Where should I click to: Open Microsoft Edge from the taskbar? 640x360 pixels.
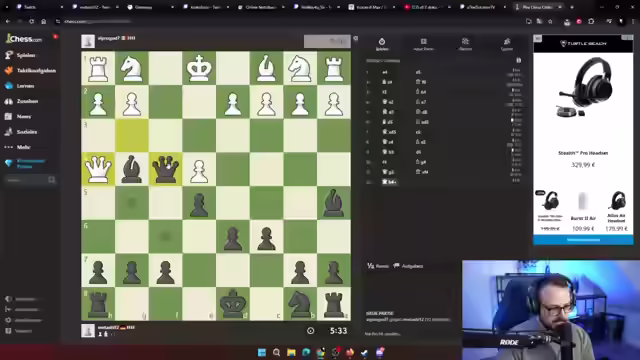pos(306,352)
